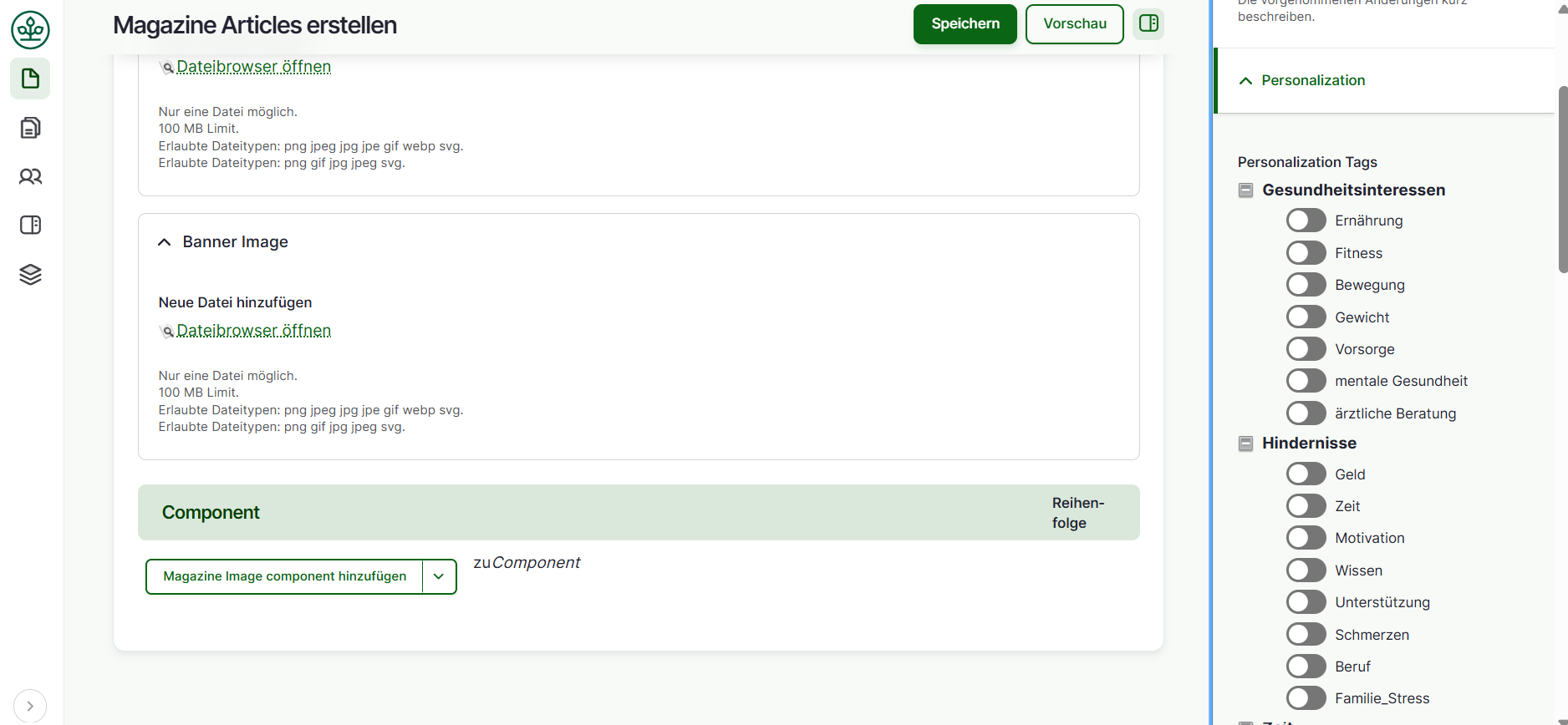Open the component type dropdown arrow
The image size is (1568, 725).
click(x=439, y=576)
